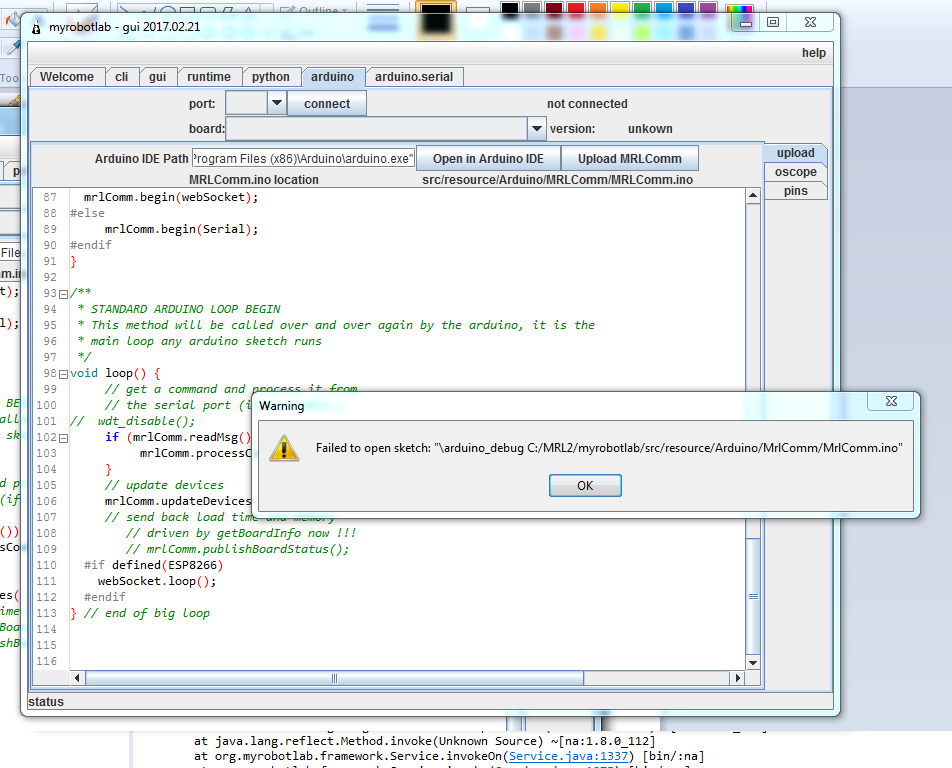Collapse the void loop() block at line 98
952x768 pixels.
coord(63,374)
